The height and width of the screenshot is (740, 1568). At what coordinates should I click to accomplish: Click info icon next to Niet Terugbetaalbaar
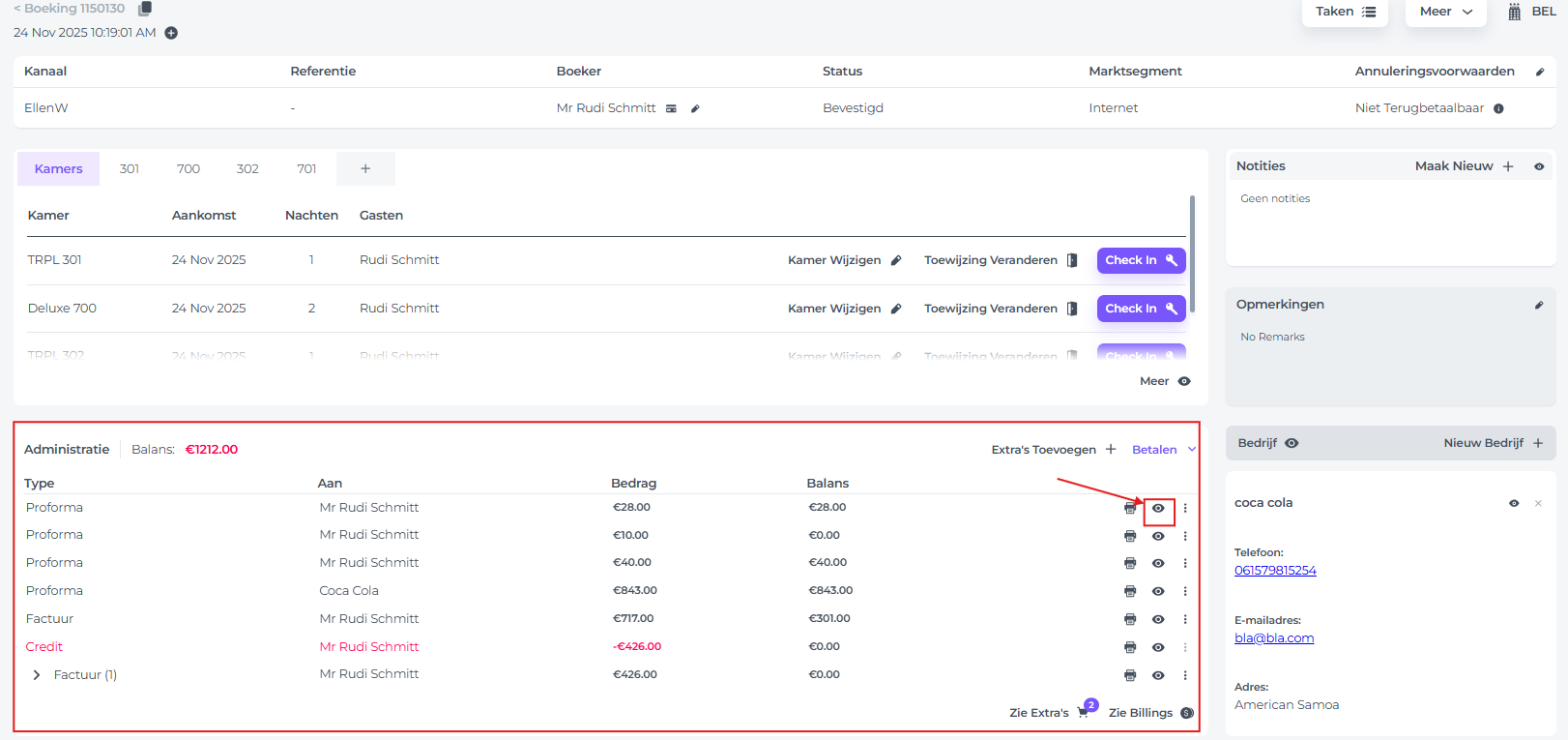pos(1498,108)
